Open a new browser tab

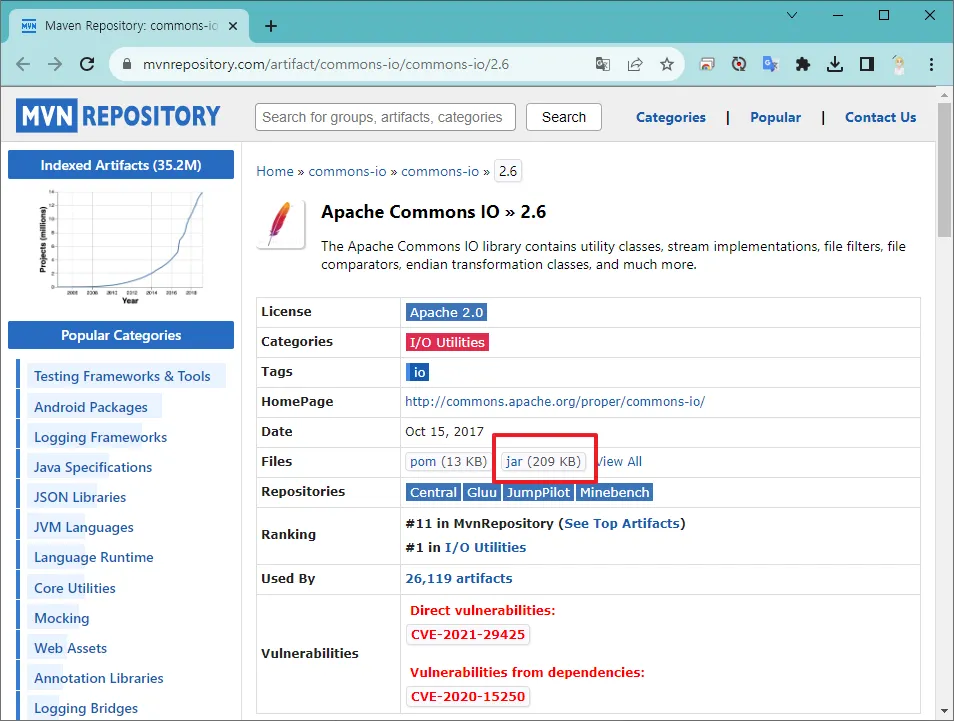tap(271, 26)
